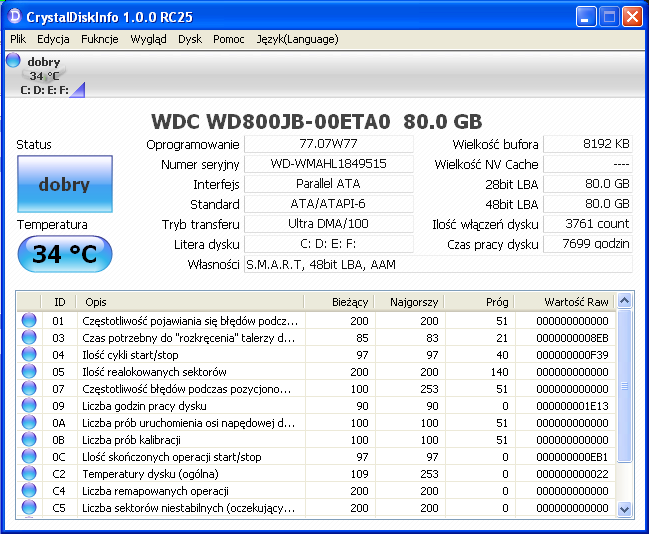Click the big dobry status button

(65, 184)
